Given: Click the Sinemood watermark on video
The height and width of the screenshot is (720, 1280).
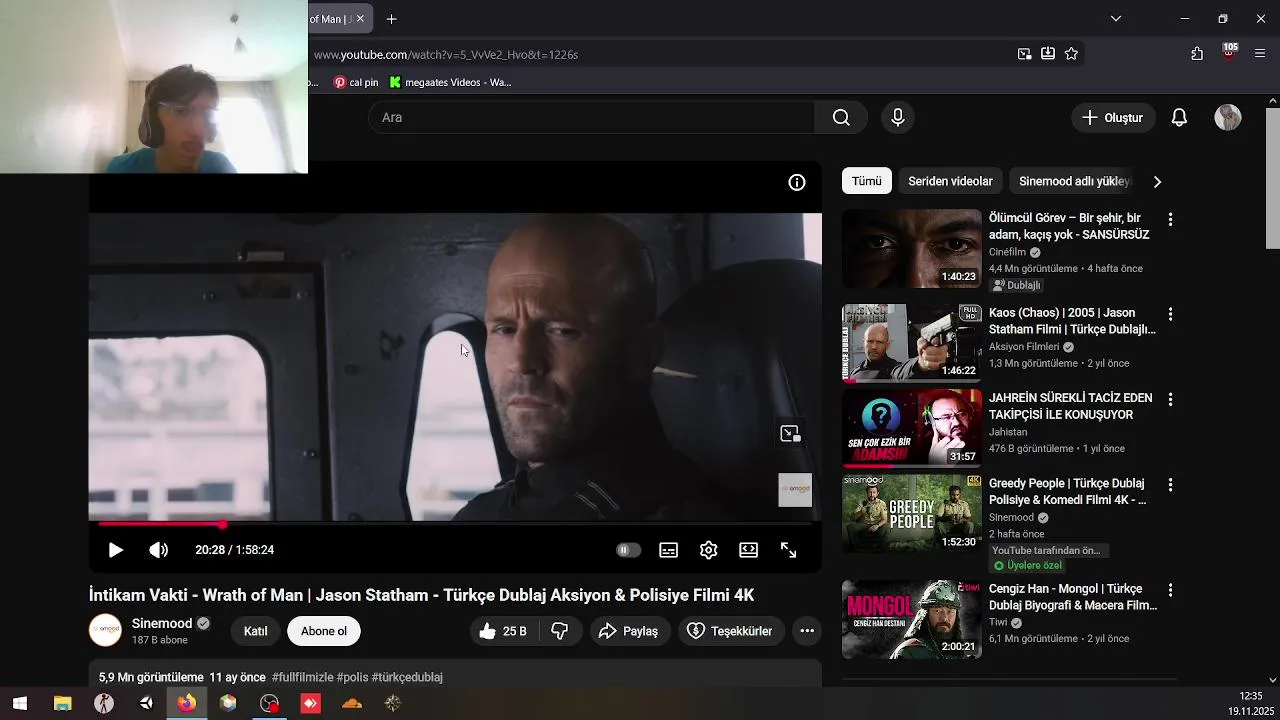Looking at the screenshot, I should [x=795, y=490].
